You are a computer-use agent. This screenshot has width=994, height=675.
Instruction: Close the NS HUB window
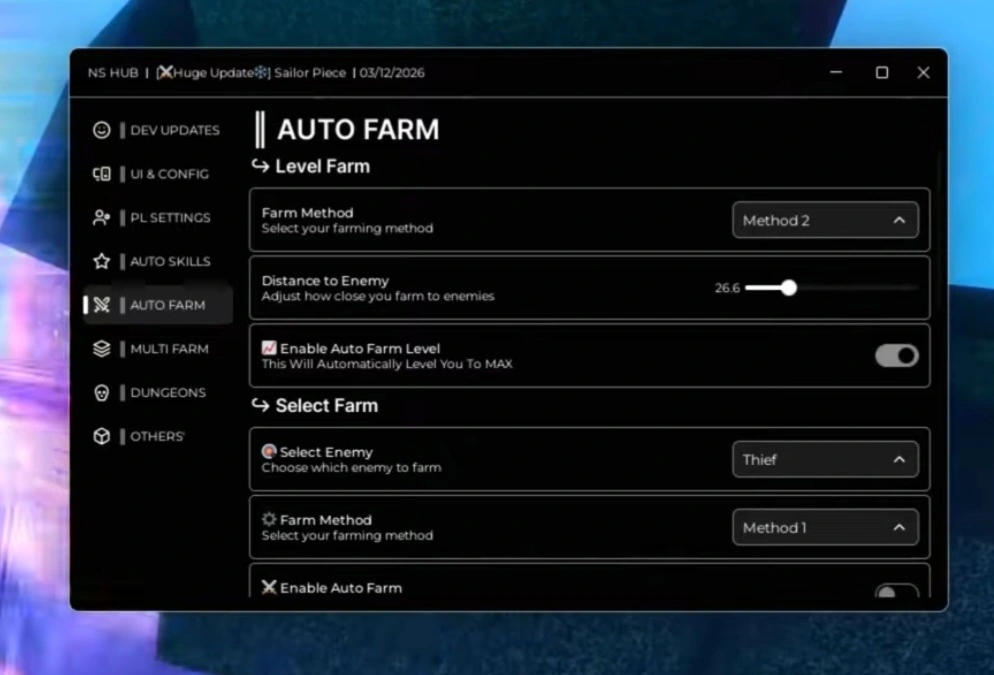tap(924, 72)
